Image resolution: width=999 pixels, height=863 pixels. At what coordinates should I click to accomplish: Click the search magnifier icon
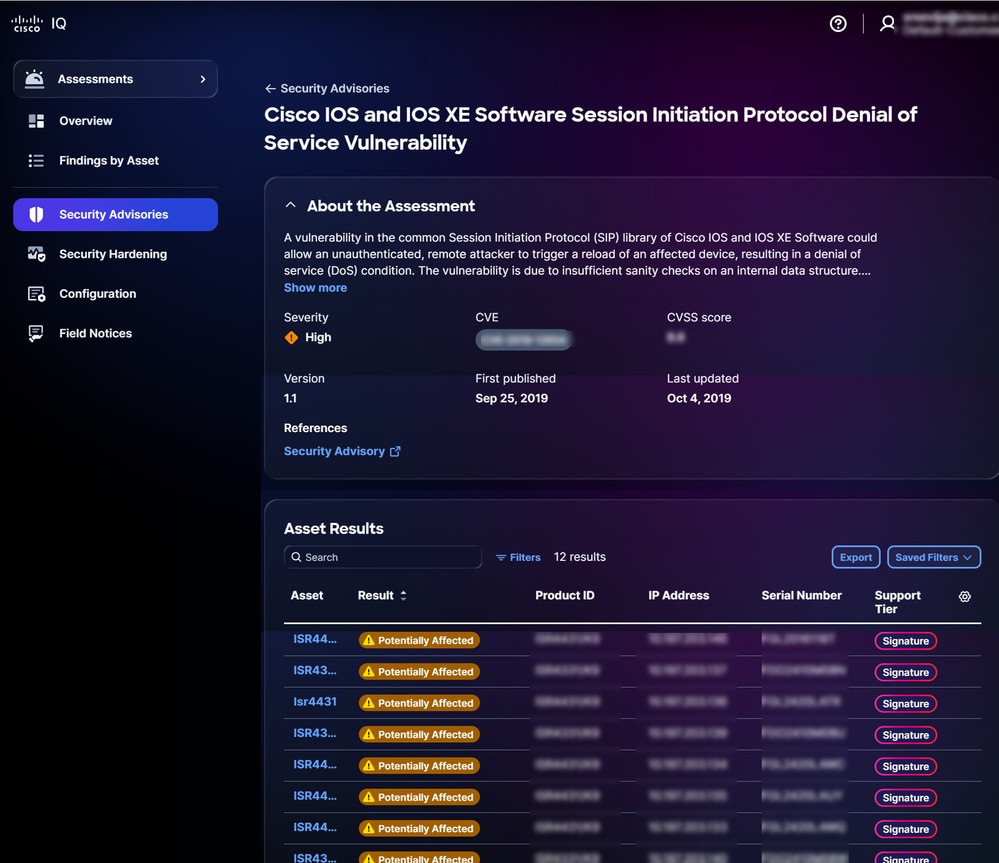(x=296, y=557)
